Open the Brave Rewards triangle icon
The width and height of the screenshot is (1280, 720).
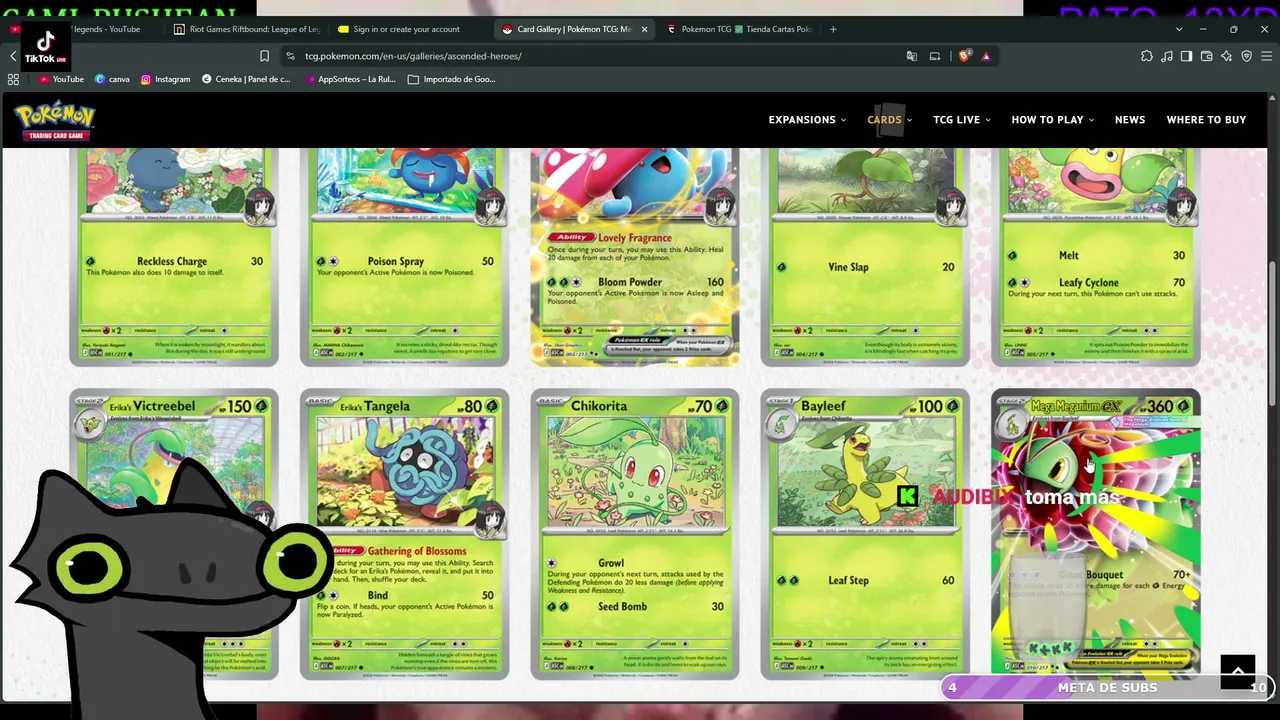pos(986,56)
